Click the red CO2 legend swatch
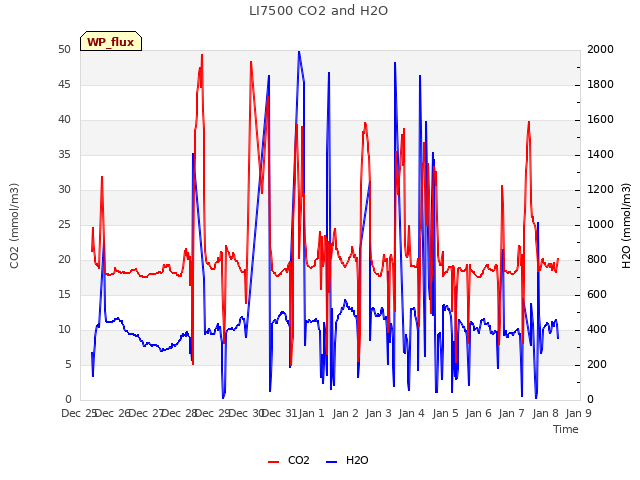This screenshot has width=640, height=480. pos(273,462)
